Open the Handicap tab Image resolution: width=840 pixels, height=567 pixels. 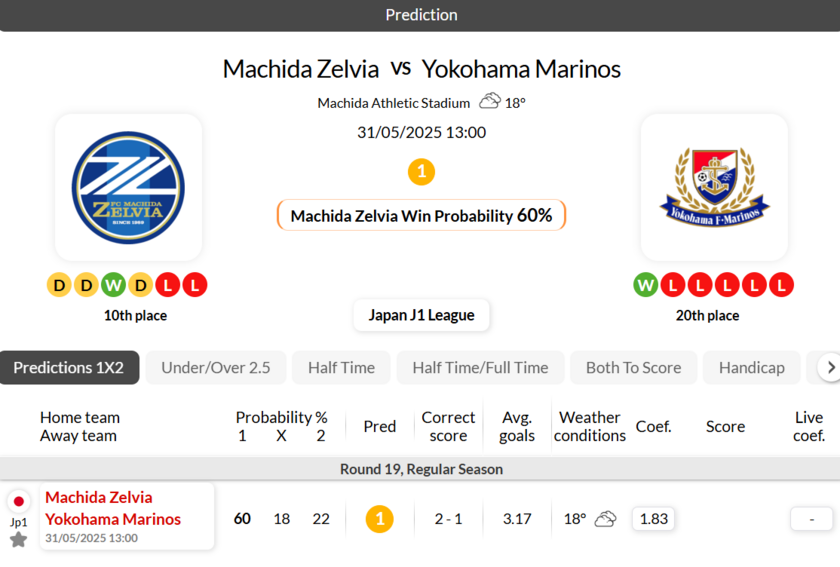pyautogui.click(x=751, y=368)
